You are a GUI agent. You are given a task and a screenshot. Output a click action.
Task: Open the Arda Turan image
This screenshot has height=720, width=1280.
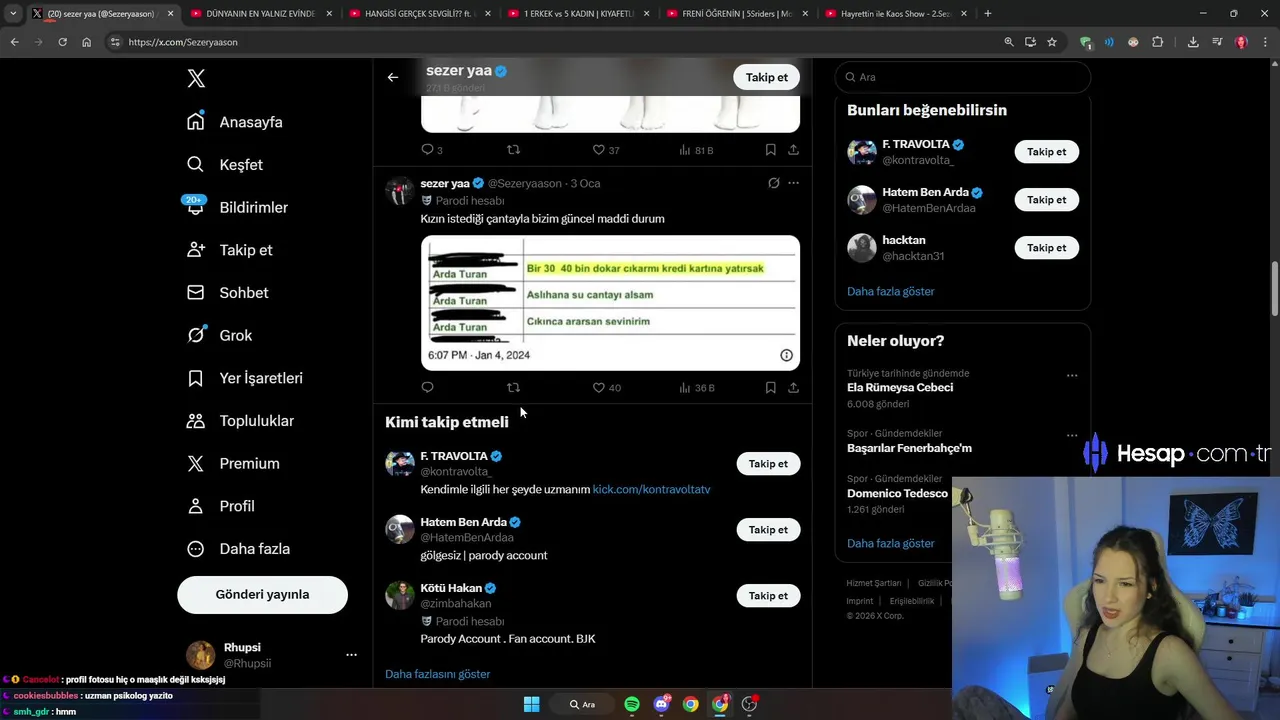tap(610, 303)
